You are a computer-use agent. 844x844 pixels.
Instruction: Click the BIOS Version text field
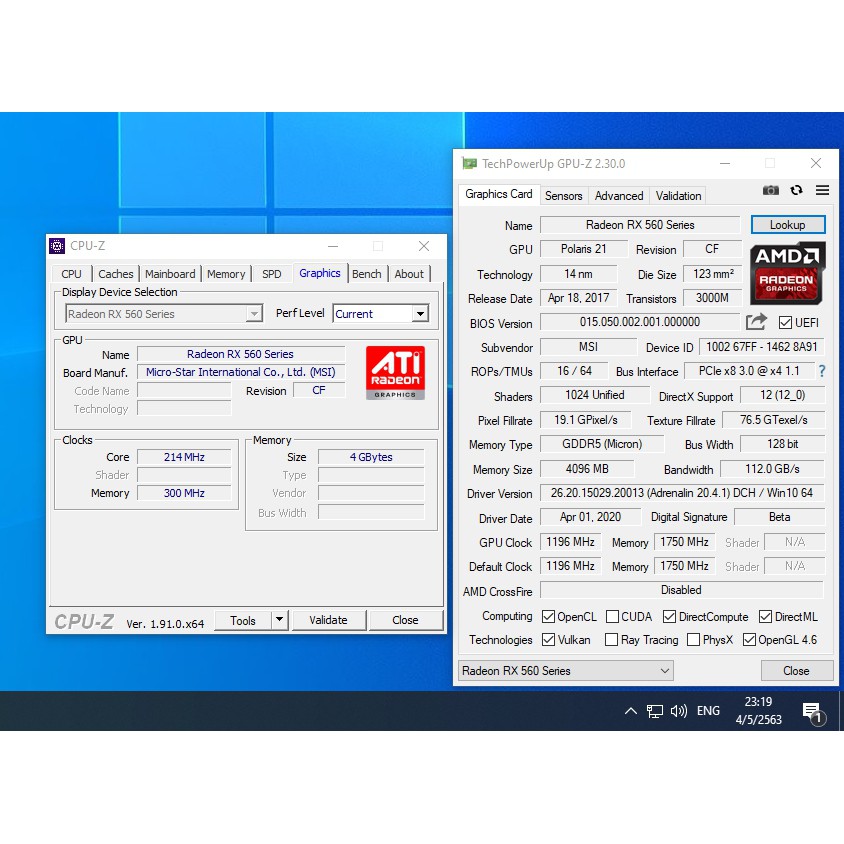coord(640,322)
